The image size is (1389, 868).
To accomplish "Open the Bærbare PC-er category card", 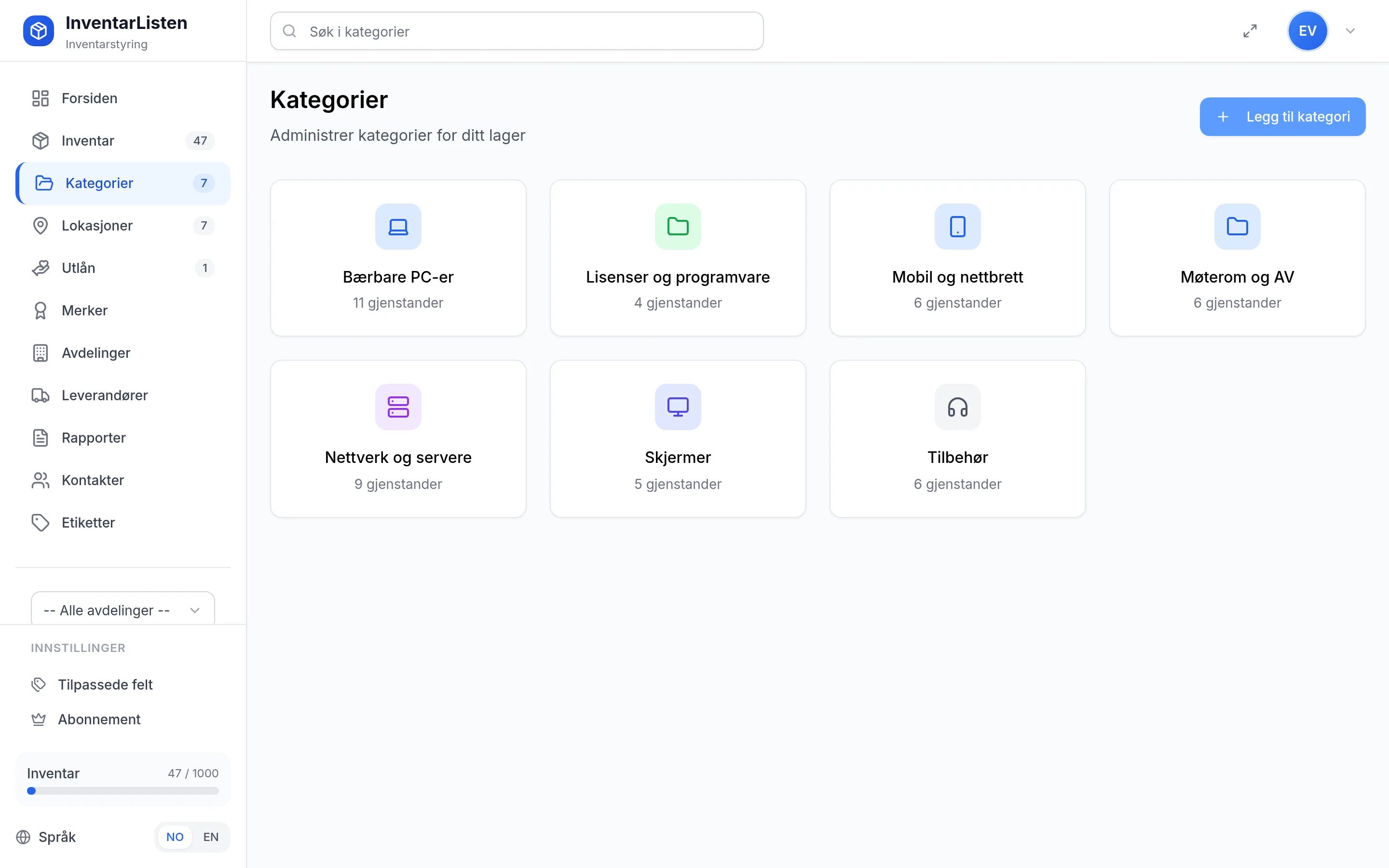I will (398, 258).
